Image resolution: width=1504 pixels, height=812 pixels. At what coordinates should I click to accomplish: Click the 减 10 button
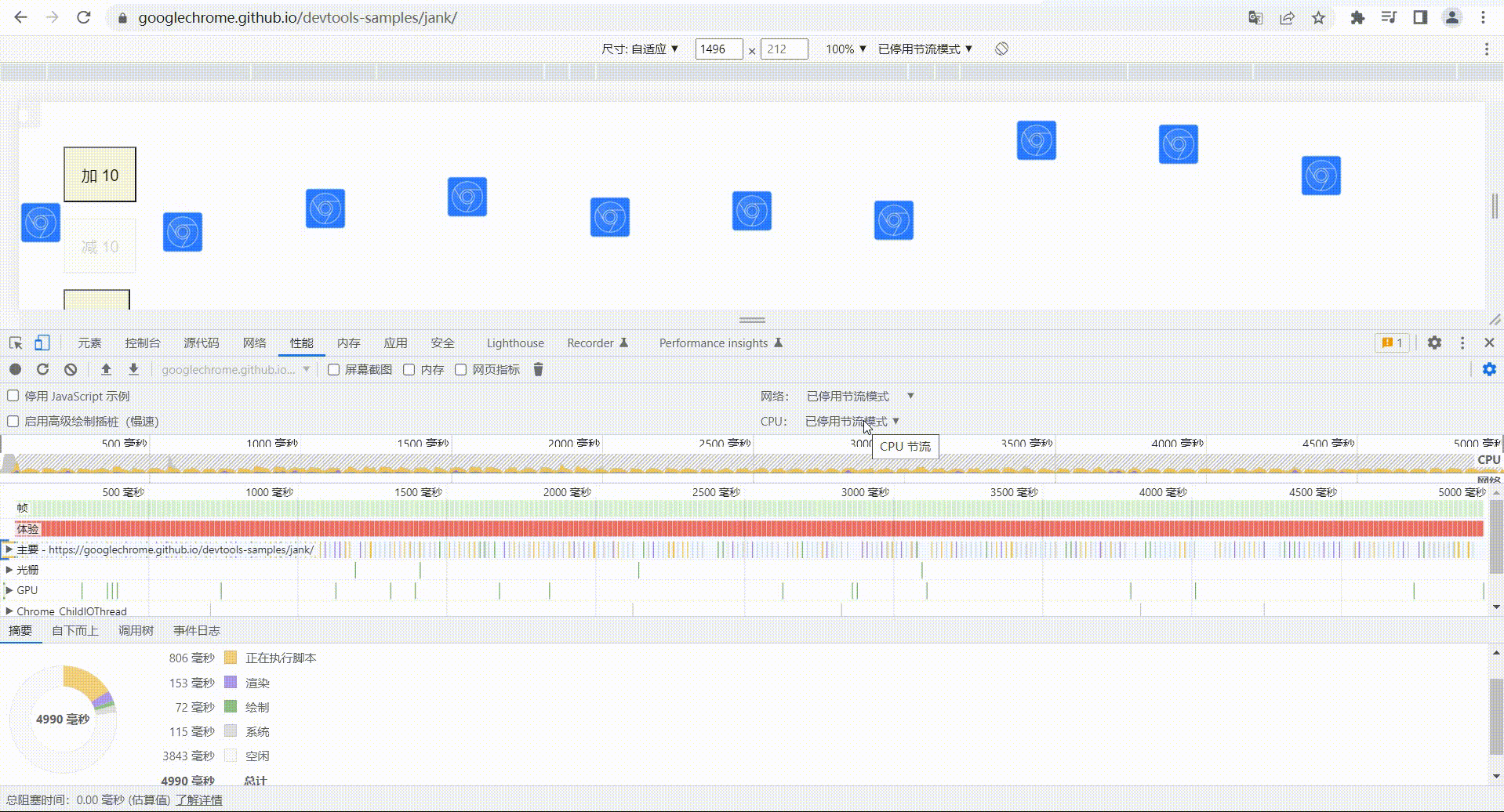[x=100, y=246]
